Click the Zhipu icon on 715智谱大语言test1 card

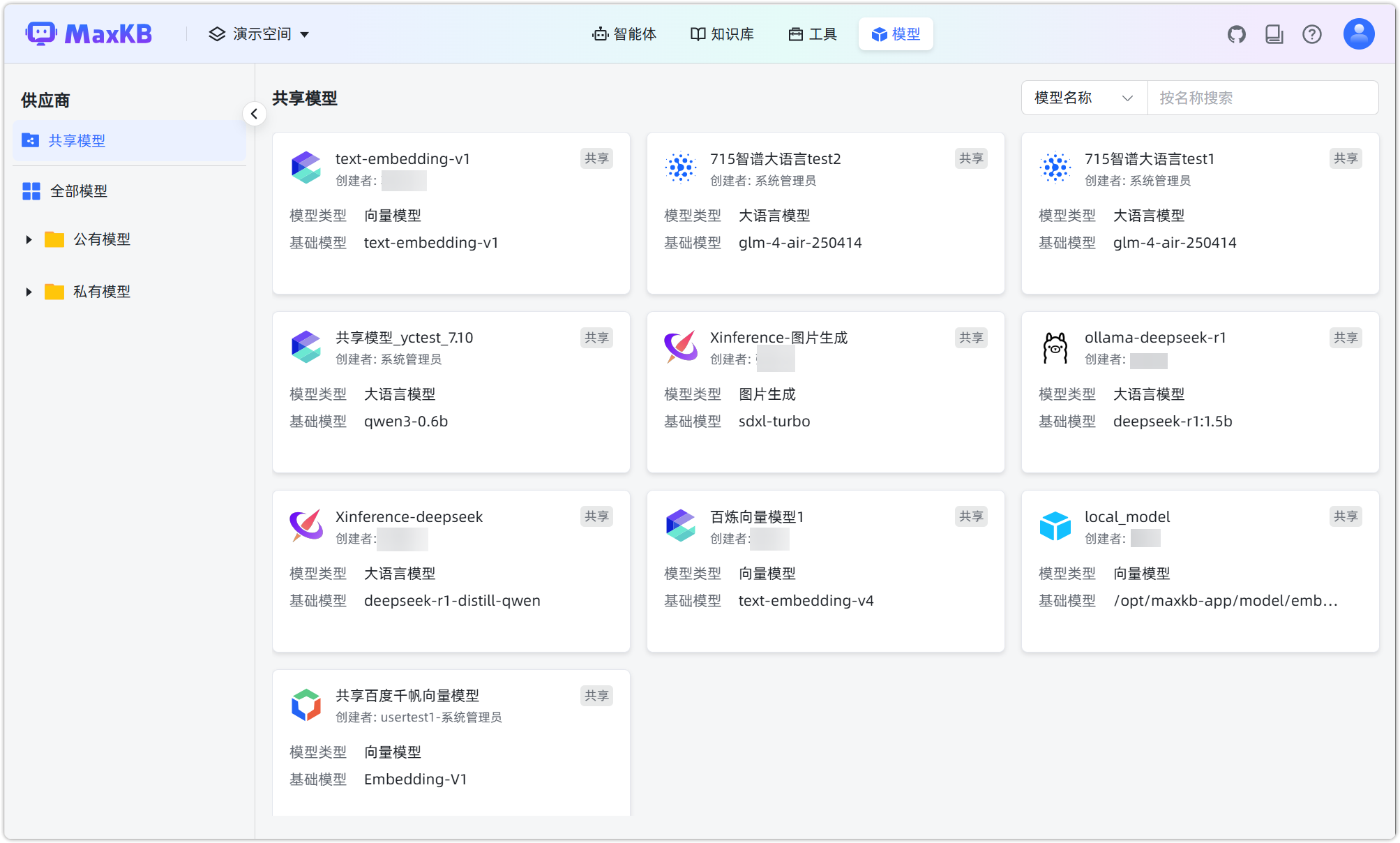click(x=1055, y=167)
